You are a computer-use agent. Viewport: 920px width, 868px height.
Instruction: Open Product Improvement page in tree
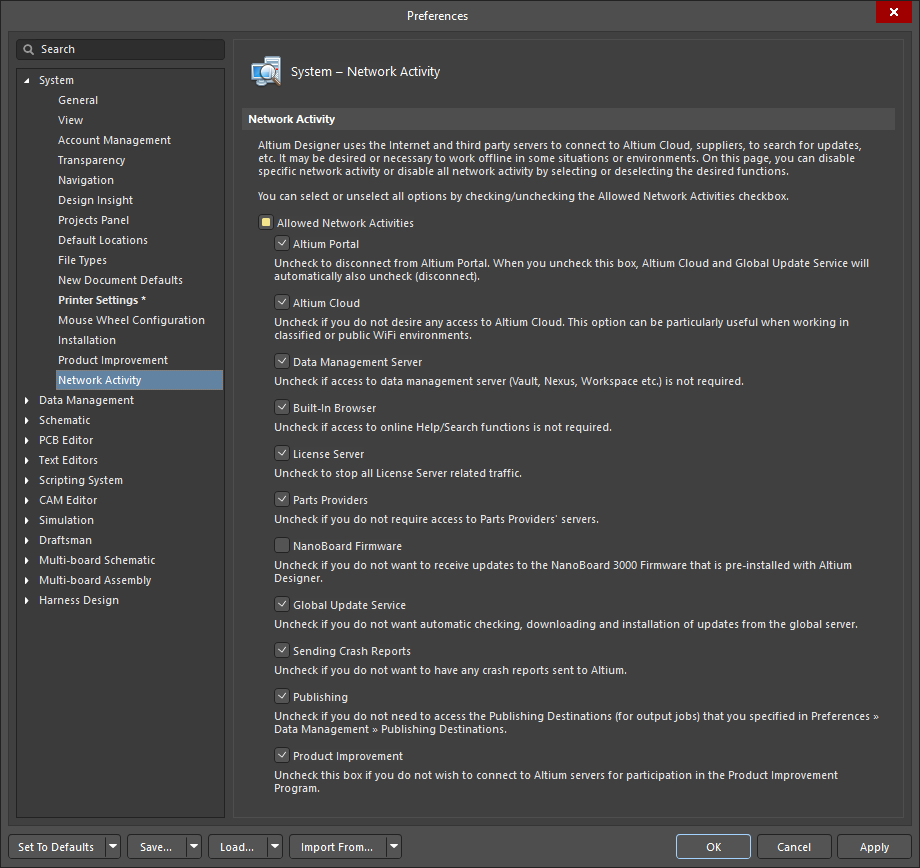click(x=113, y=360)
